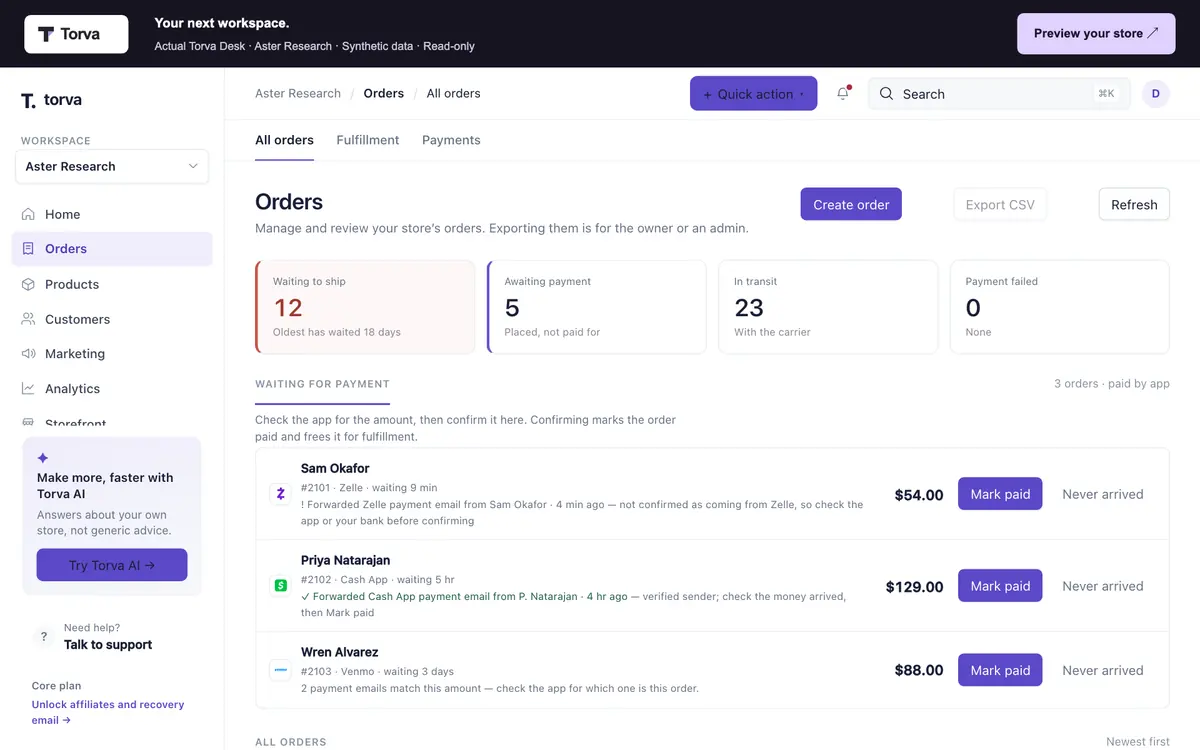The width and height of the screenshot is (1200, 750).
Task: Open the Payment failed card
Action: [x=1059, y=307]
